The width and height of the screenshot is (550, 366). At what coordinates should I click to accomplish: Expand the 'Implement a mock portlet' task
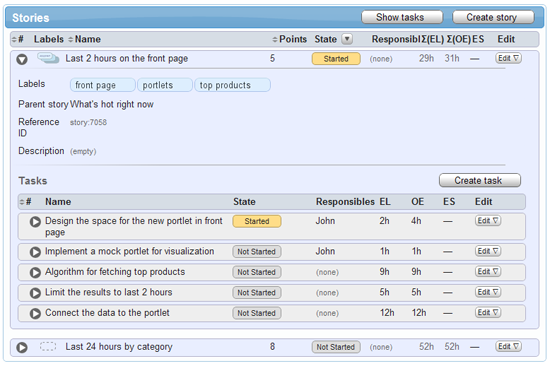35,252
